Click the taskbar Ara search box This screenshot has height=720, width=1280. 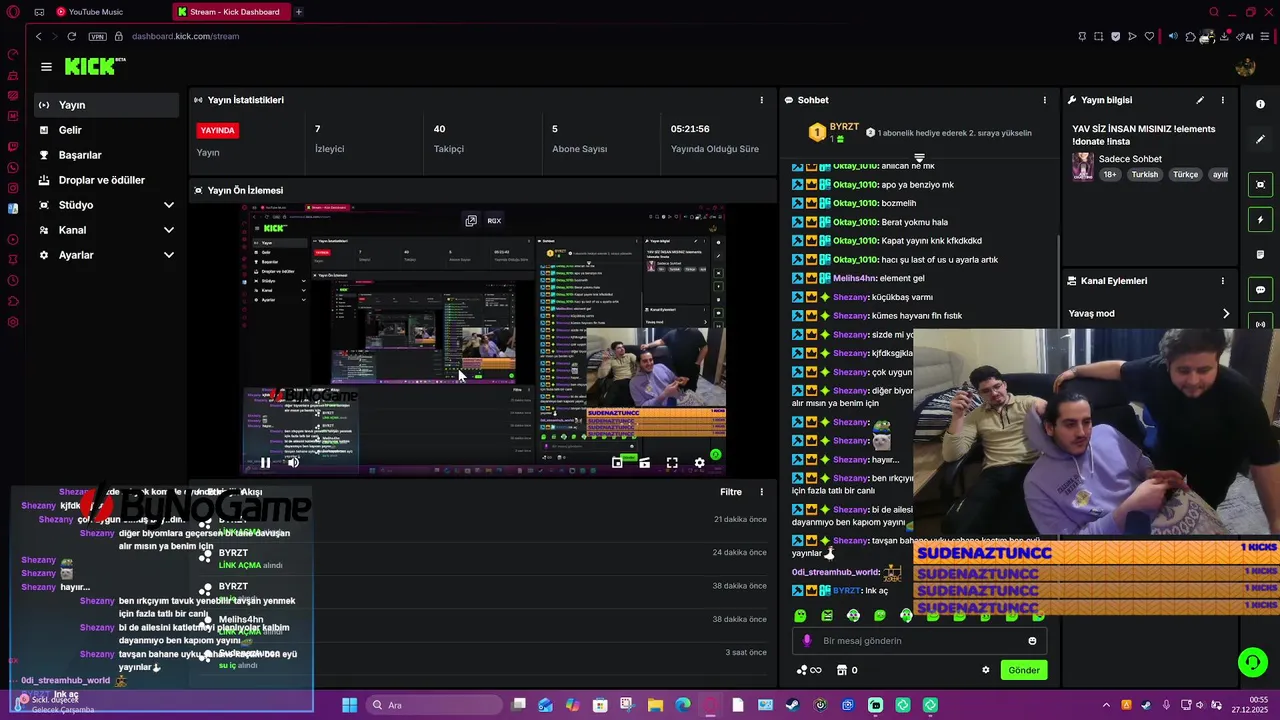click(x=434, y=705)
